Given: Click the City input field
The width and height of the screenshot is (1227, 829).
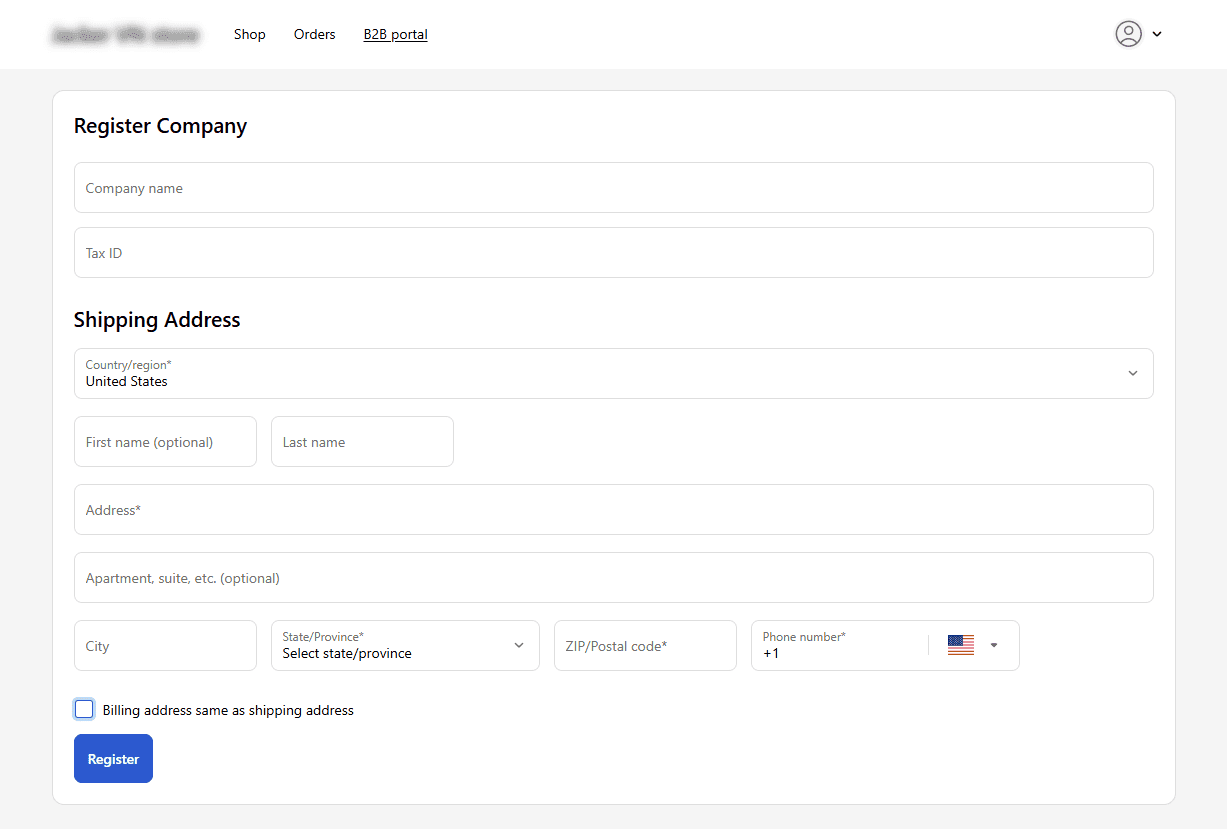Looking at the screenshot, I should click(165, 645).
